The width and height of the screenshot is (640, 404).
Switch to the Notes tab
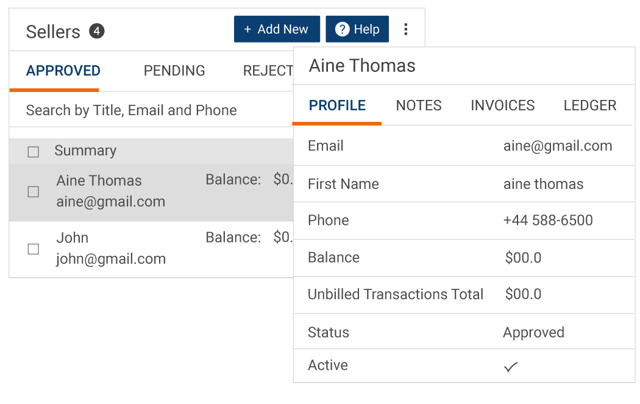click(418, 105)
